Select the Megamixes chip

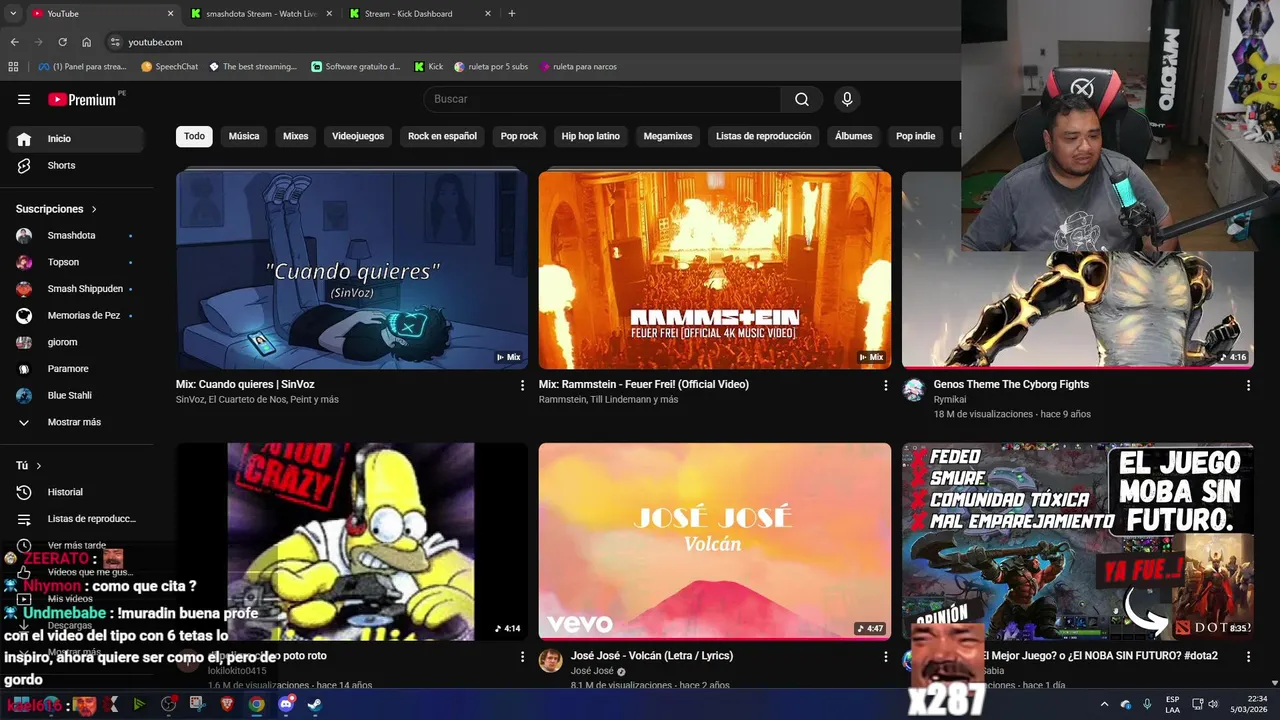coord(668,136)
